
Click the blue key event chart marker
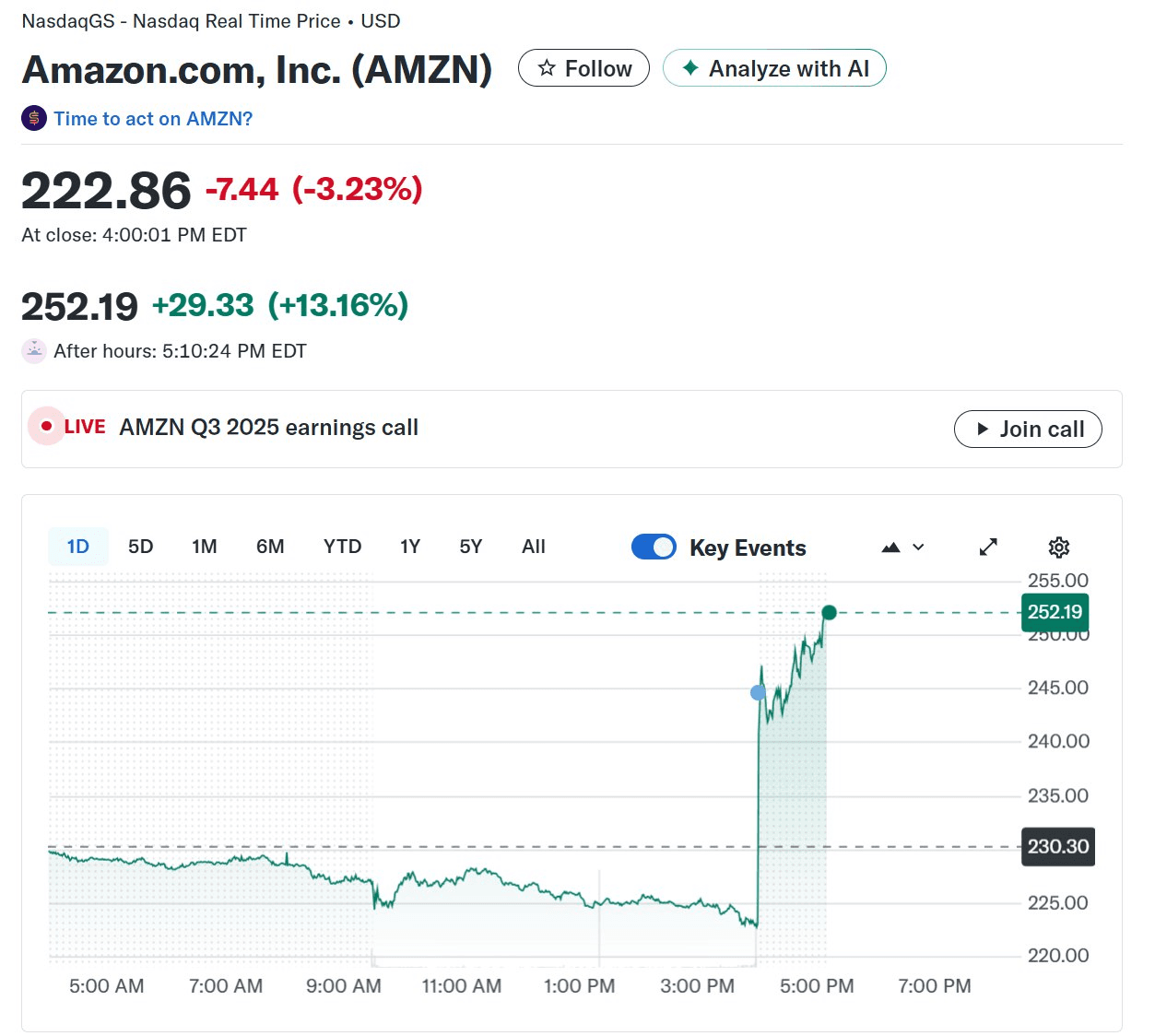pos(758,692)
